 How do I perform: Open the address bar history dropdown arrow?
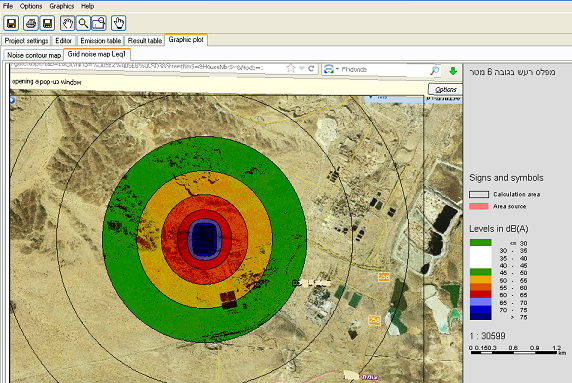coord(302,68)
